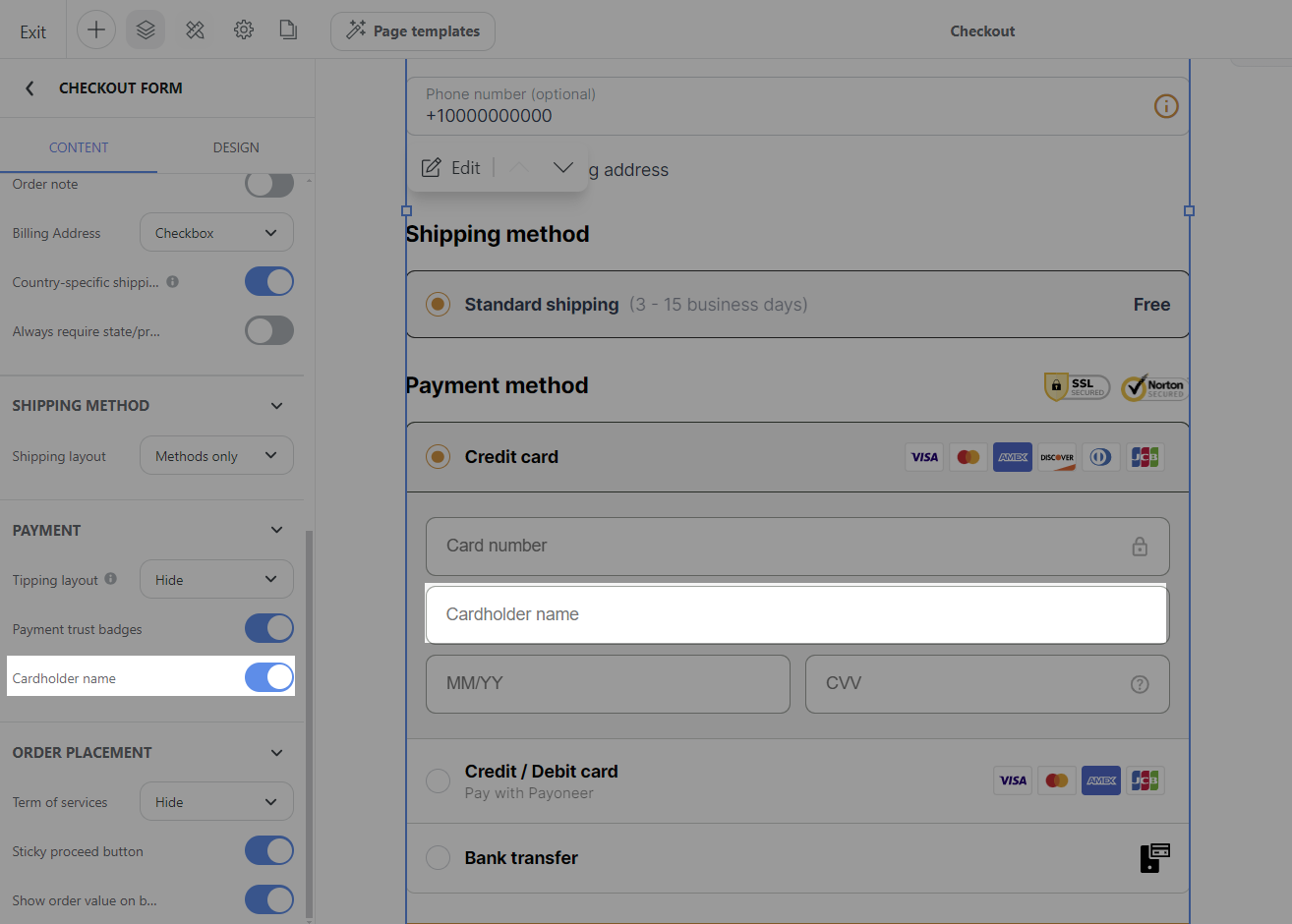Screen dimensions: 1292x924
Task: Go back from Checkout Form panel
Action: [x=29, y=88]
